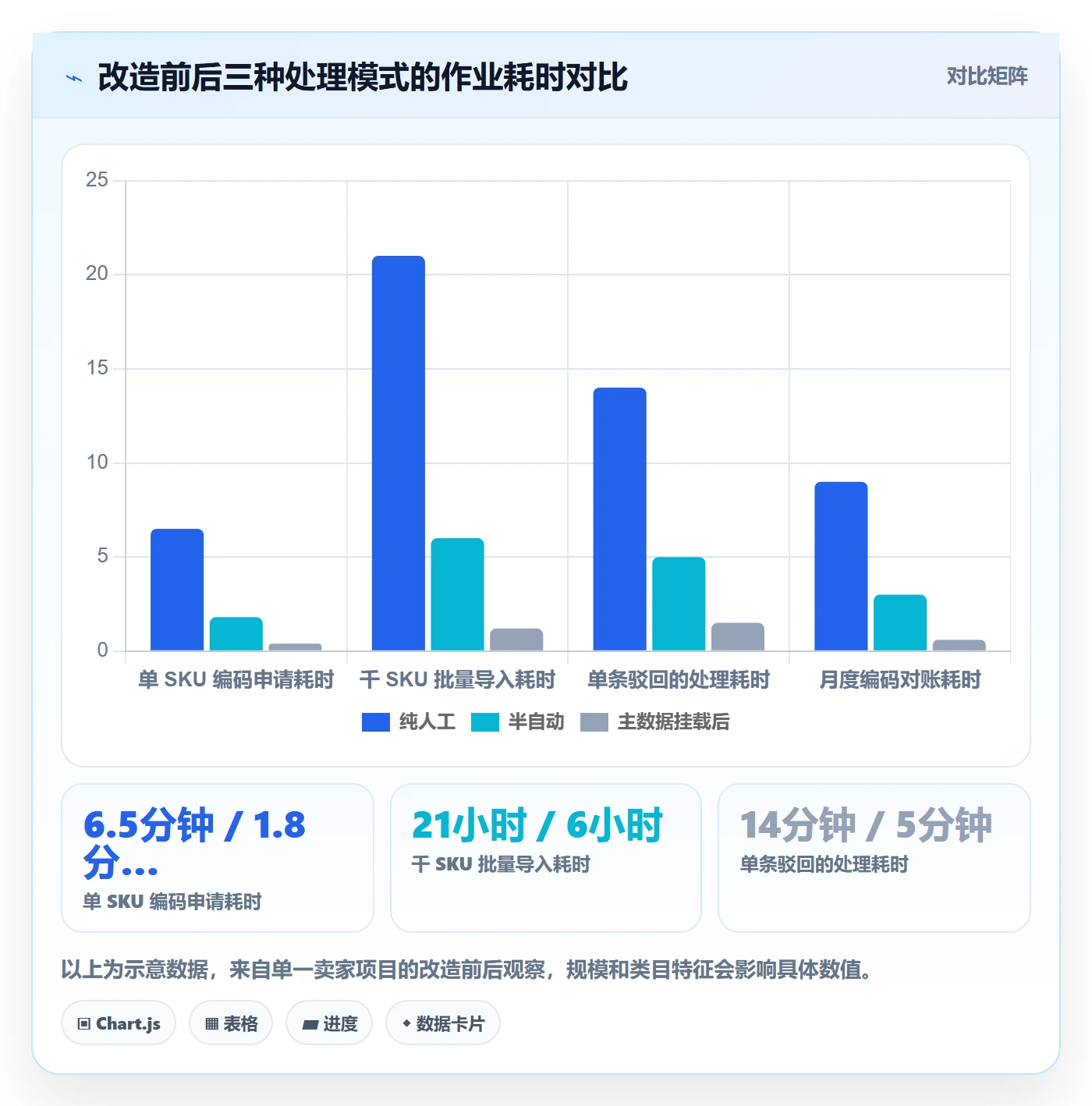Click the 对比矩阵 label in the header
1092x1106 pixels.
(x=987, y=76)
